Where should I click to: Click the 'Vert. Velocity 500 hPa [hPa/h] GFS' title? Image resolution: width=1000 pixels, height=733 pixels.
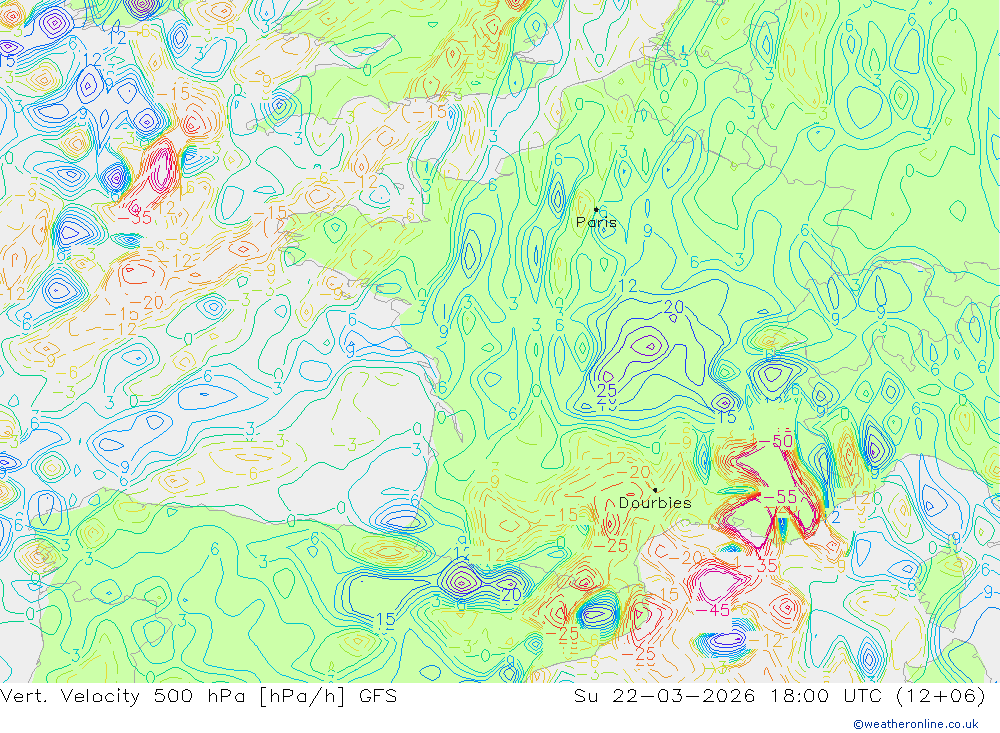coord(198,696)
